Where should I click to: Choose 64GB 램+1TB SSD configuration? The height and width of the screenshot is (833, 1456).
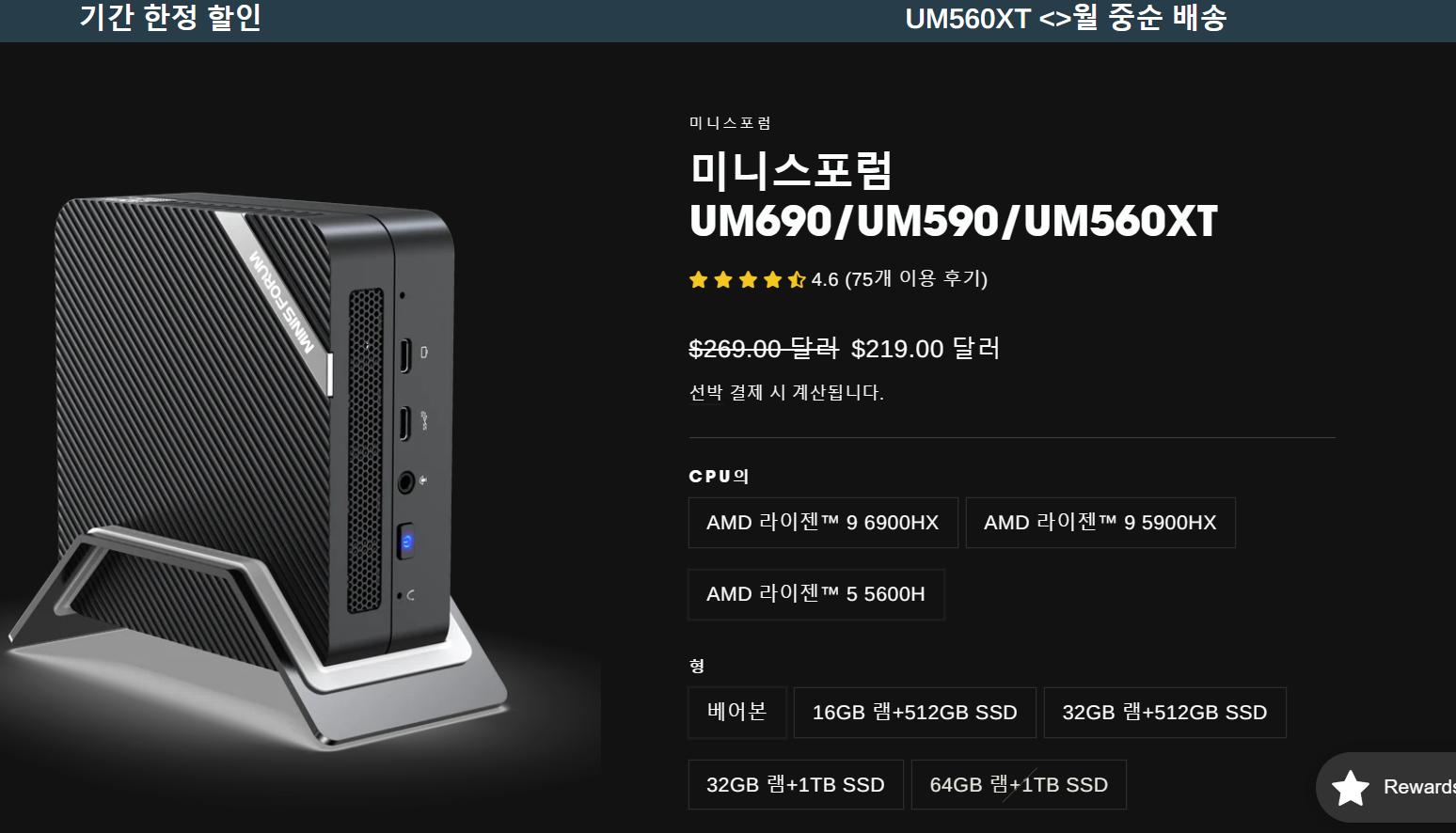click(1019, 784)
